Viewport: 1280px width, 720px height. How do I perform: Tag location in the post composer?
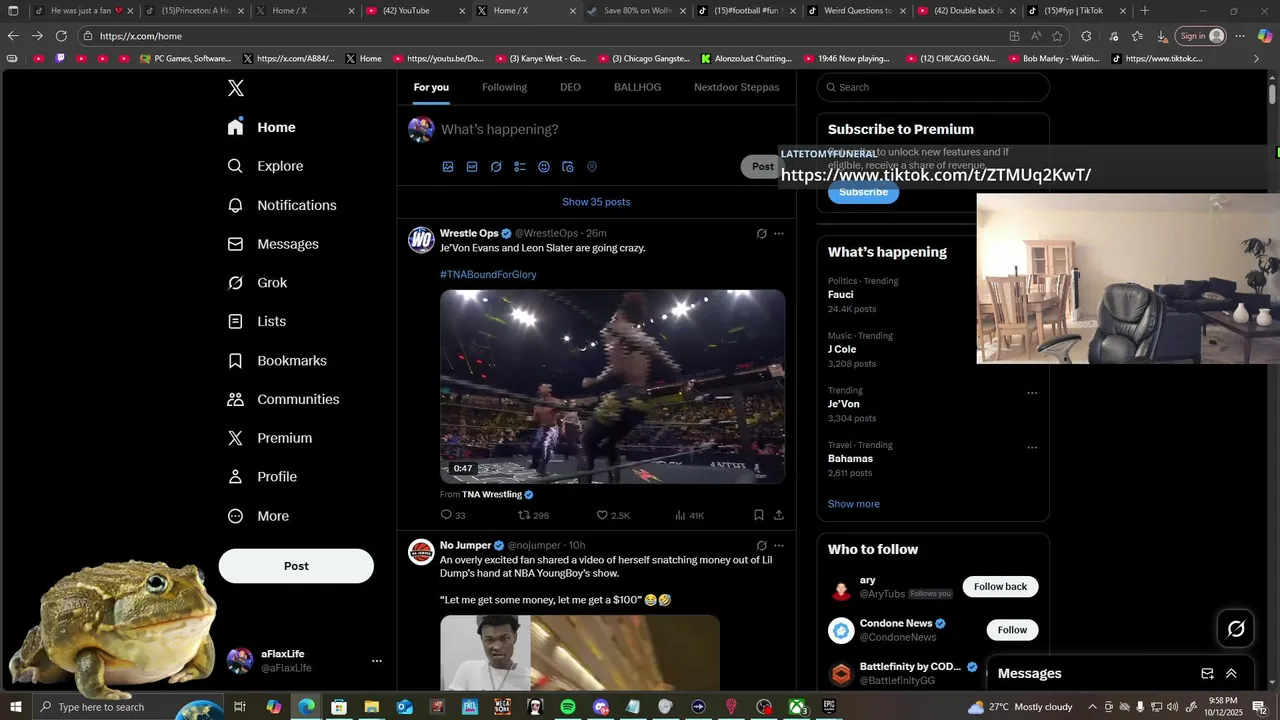point(592,167)
